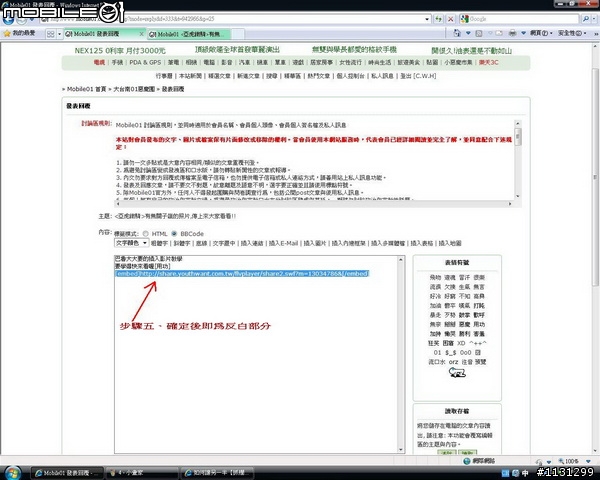Open a new blank tab
600x480 pixels.
click(x=238, y=34)
